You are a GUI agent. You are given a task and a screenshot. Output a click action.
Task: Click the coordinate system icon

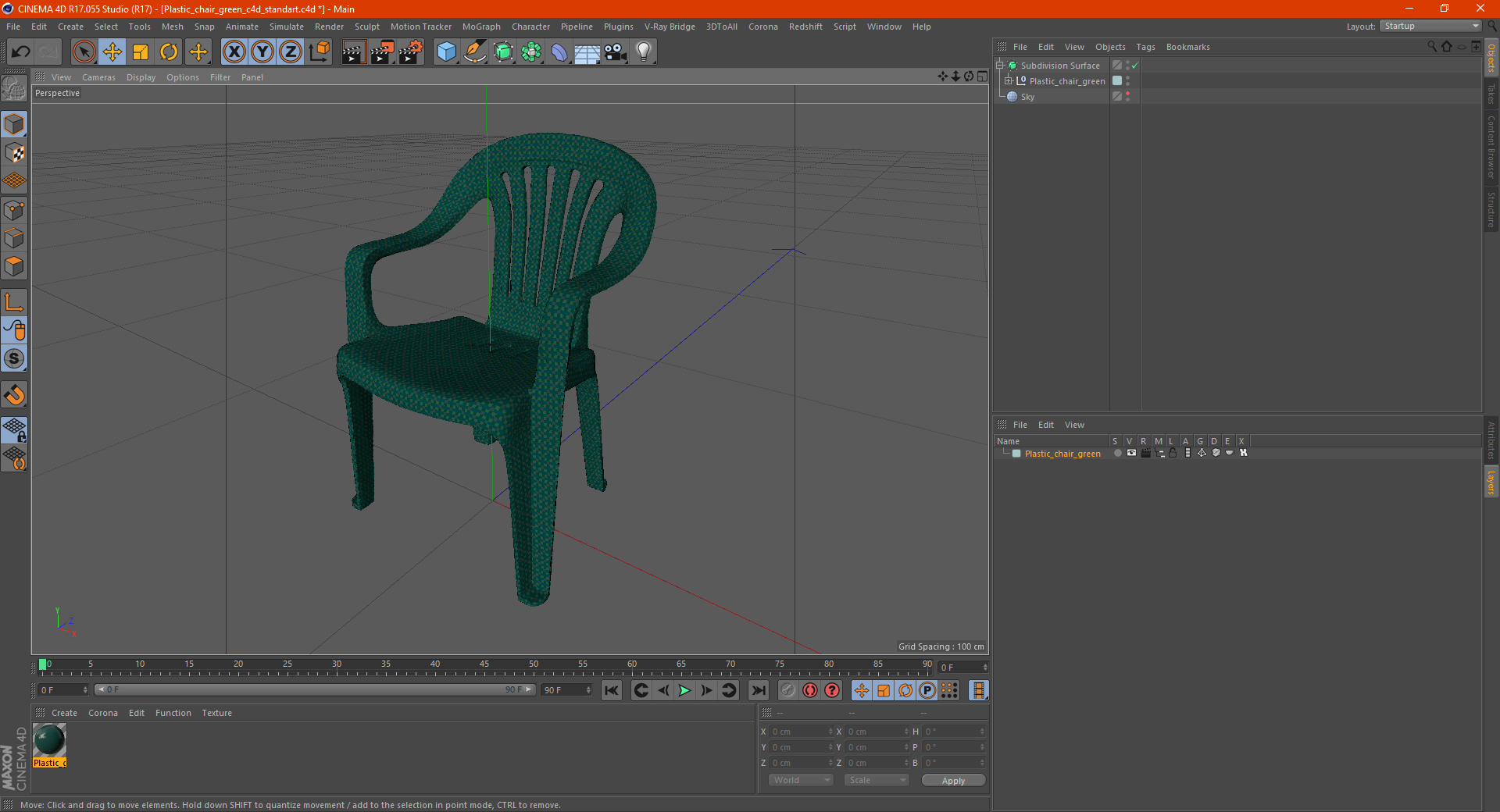click(x=320, y=52)
